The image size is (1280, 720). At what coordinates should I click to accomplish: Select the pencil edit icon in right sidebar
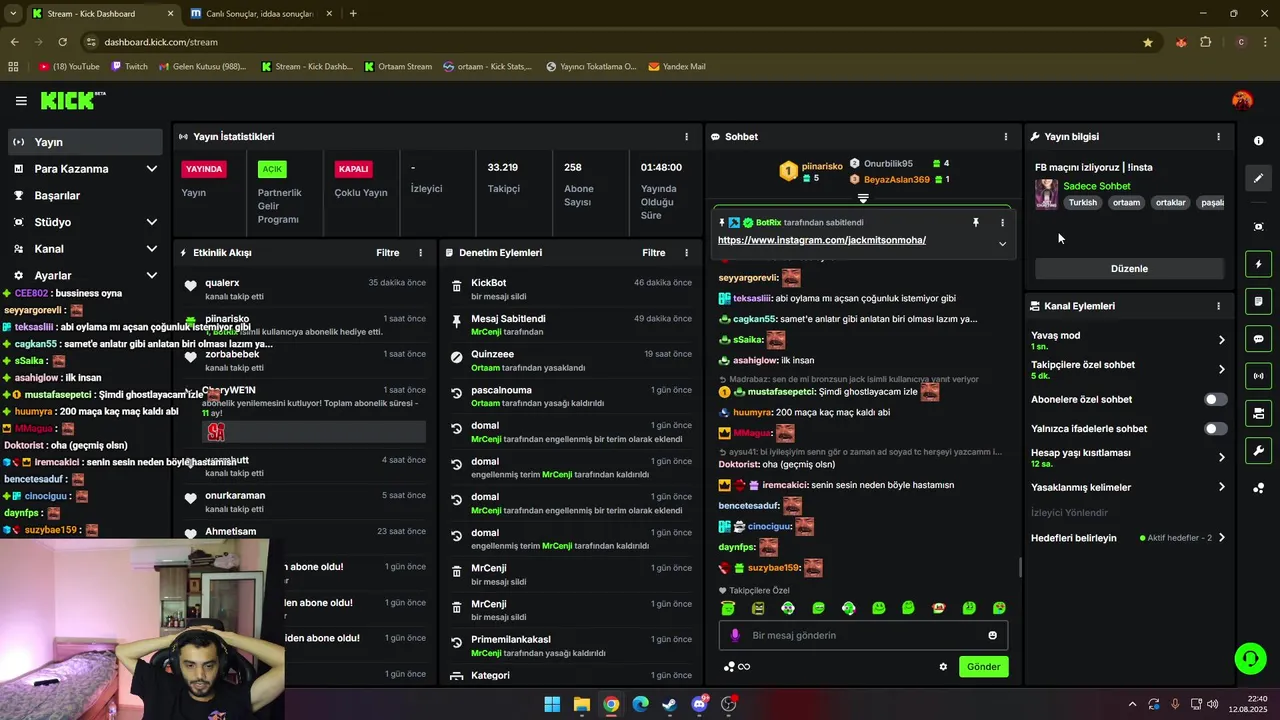point(1259,178)
